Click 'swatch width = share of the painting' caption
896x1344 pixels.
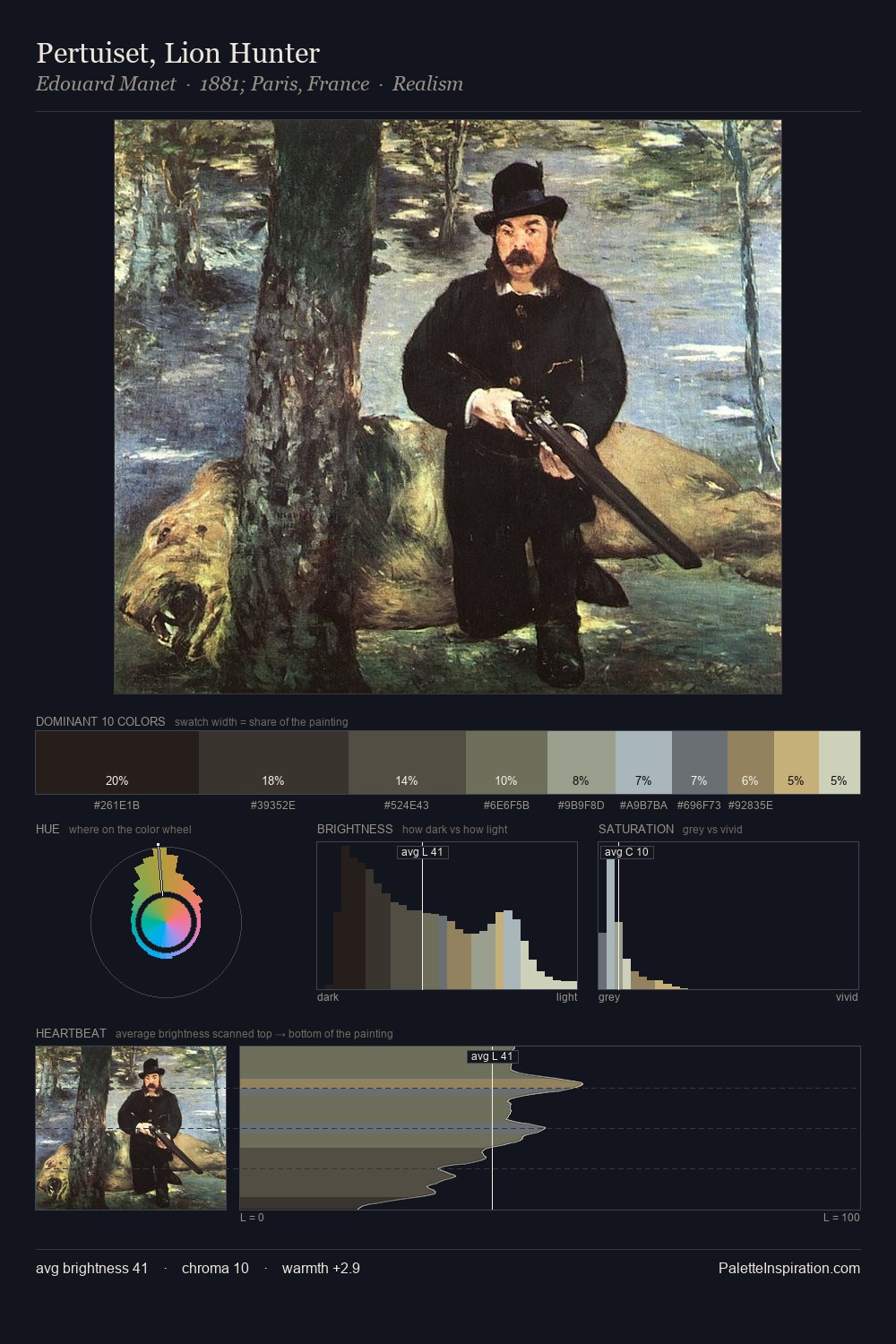[x=262, y=722]
